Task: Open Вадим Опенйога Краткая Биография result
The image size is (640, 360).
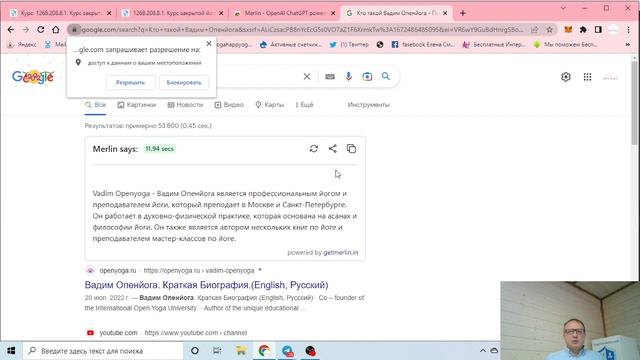Action: point(207,284)
